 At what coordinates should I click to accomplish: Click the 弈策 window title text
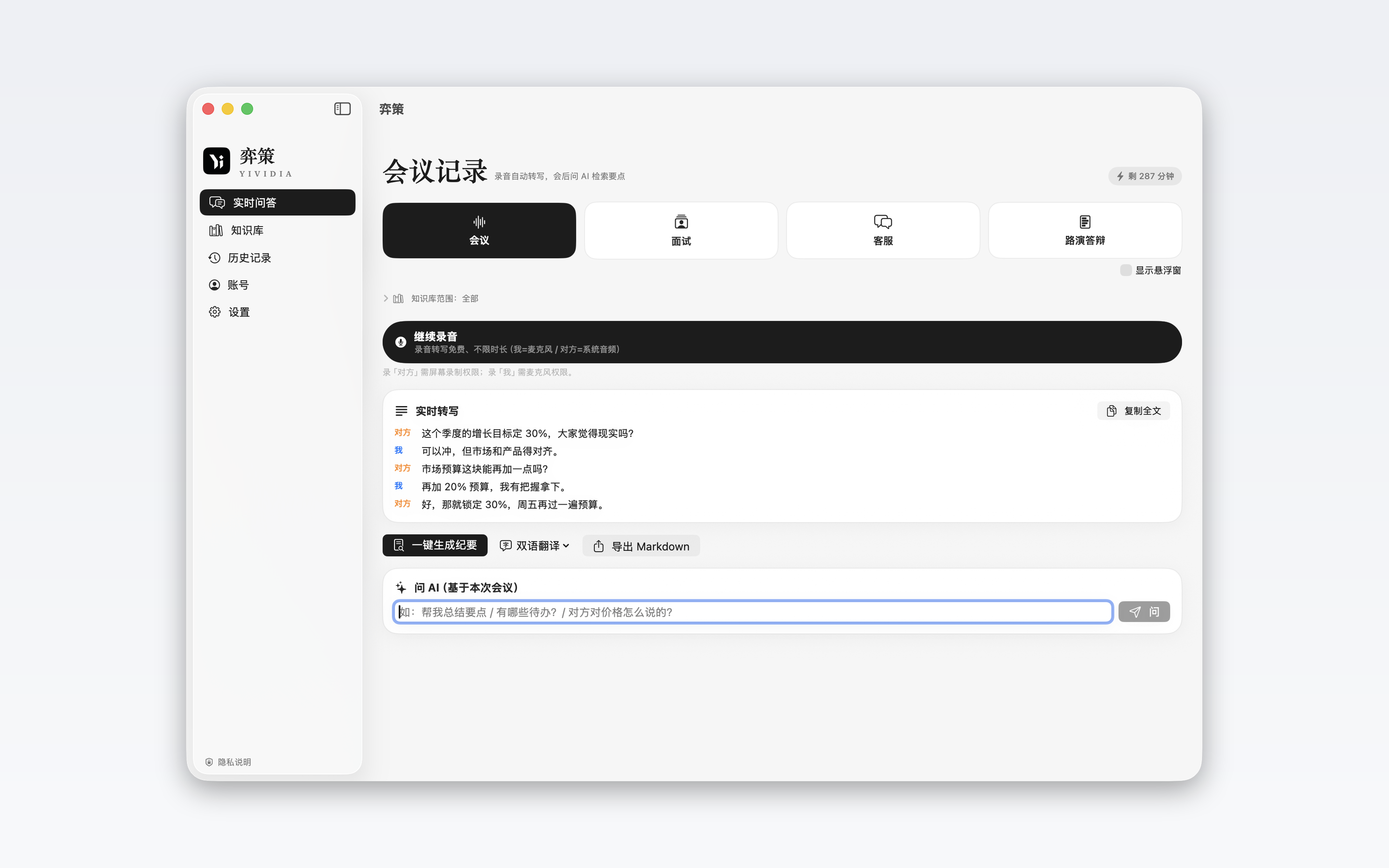(x=392, y=109)
